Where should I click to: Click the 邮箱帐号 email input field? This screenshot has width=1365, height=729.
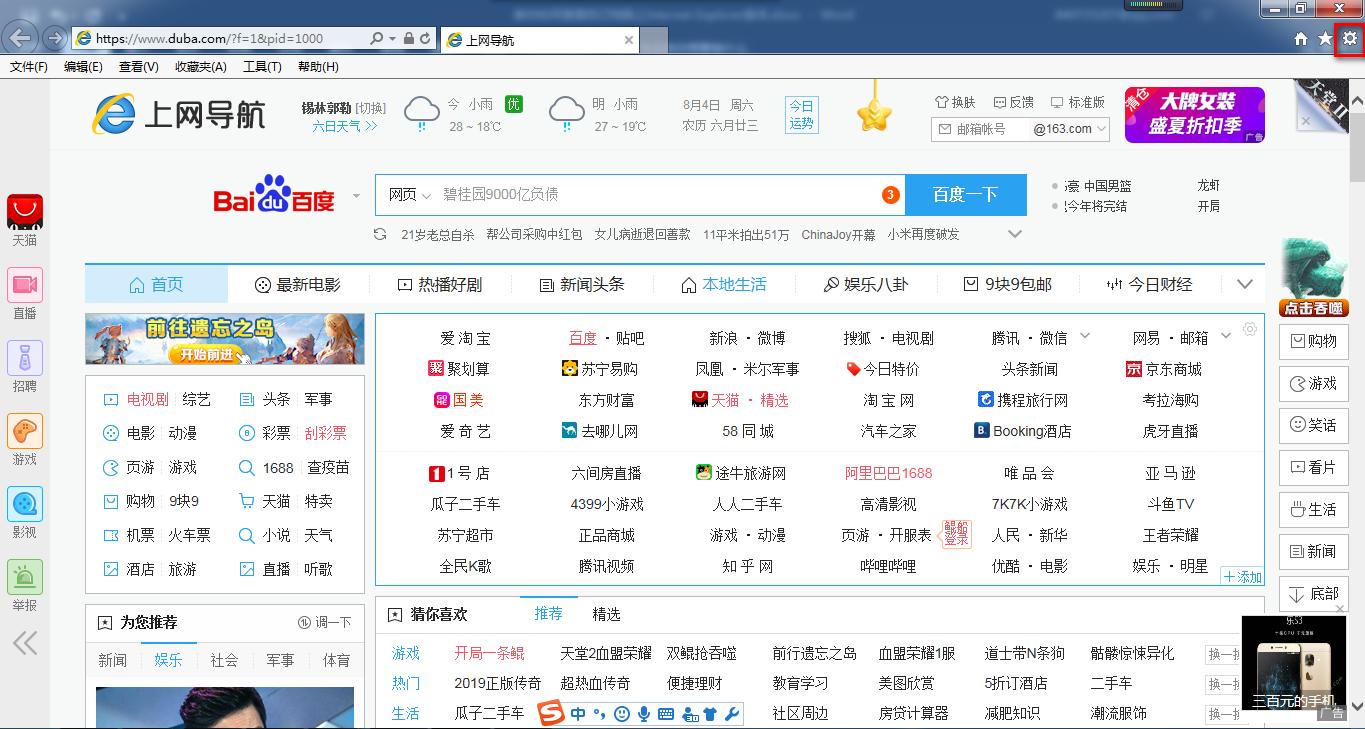[x=980, y=129]
